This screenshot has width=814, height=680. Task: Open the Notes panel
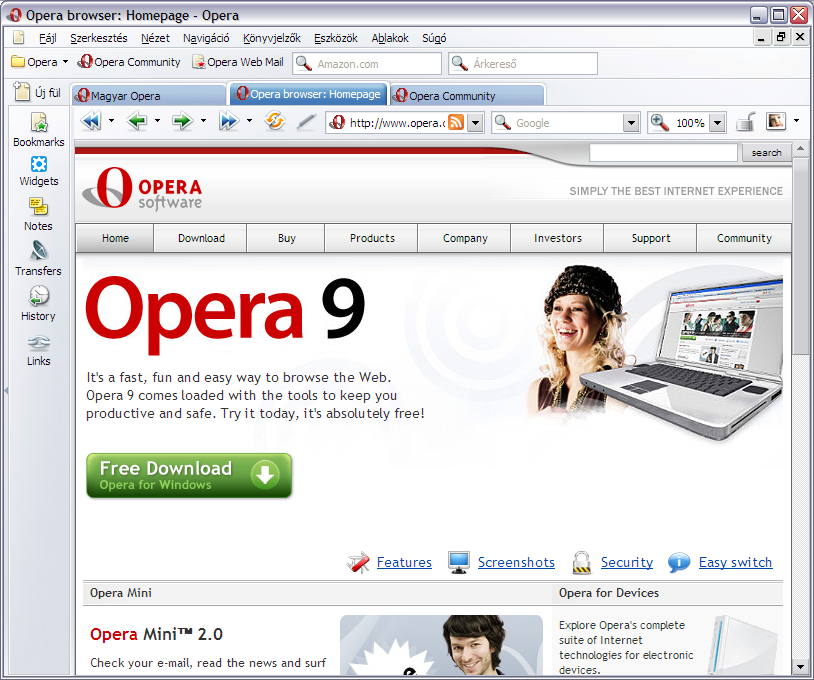coord(38,214)
